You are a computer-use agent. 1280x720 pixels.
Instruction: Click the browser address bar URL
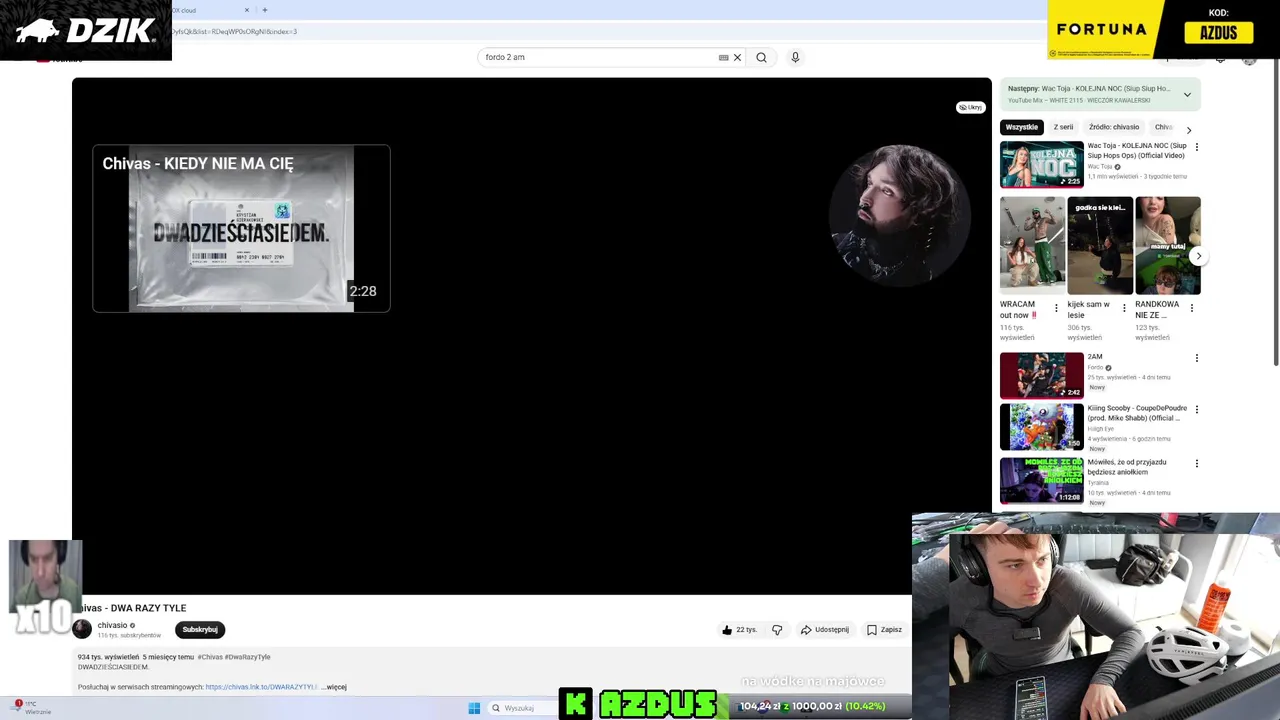[x=235, y=31]
